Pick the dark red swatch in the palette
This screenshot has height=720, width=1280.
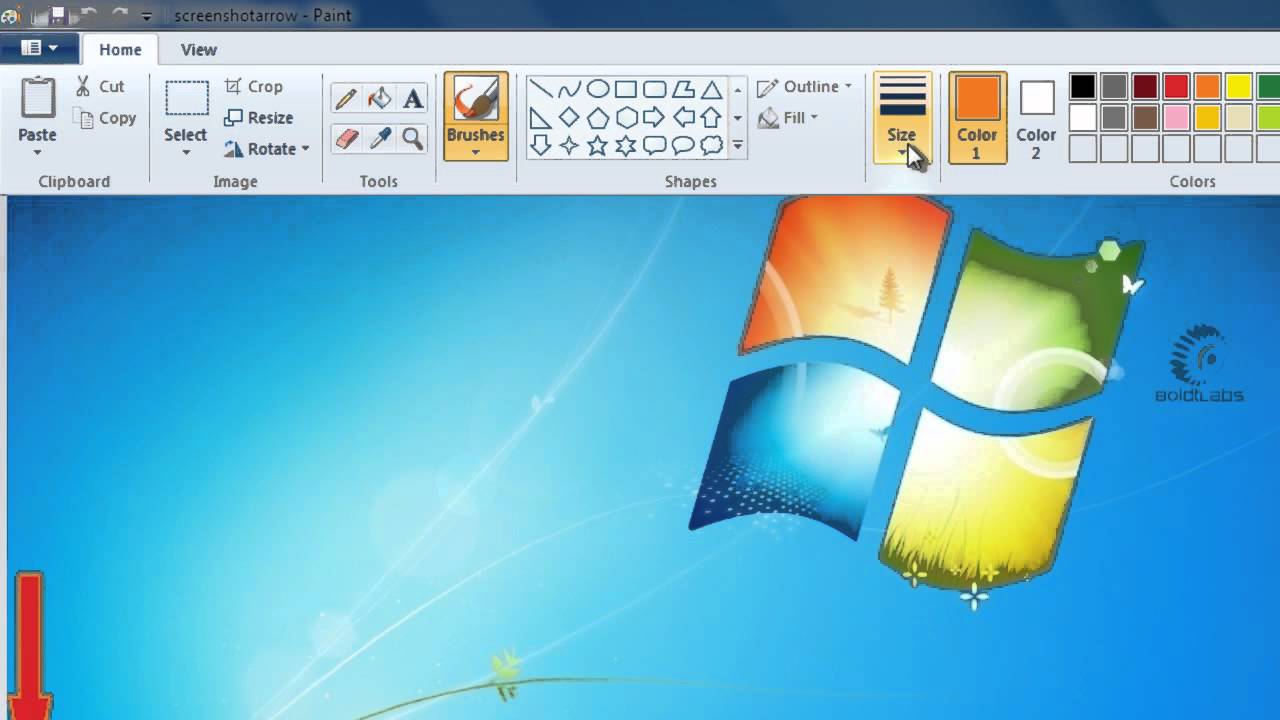pyautogui.click(x=1145, y=87)
